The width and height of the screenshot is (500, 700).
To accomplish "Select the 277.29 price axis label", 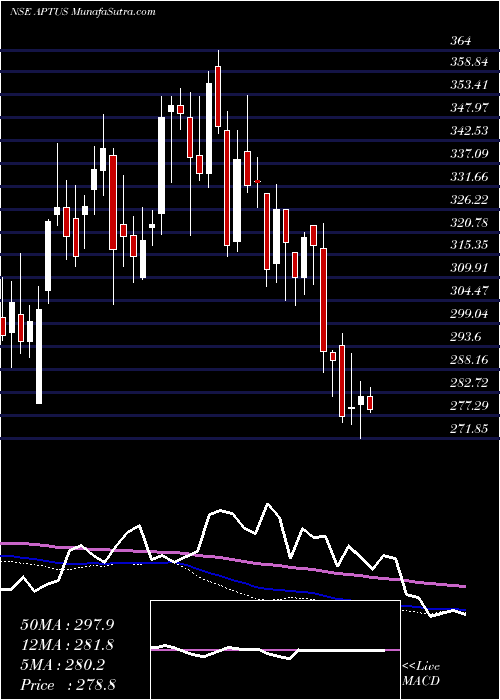I will [468, 406].
